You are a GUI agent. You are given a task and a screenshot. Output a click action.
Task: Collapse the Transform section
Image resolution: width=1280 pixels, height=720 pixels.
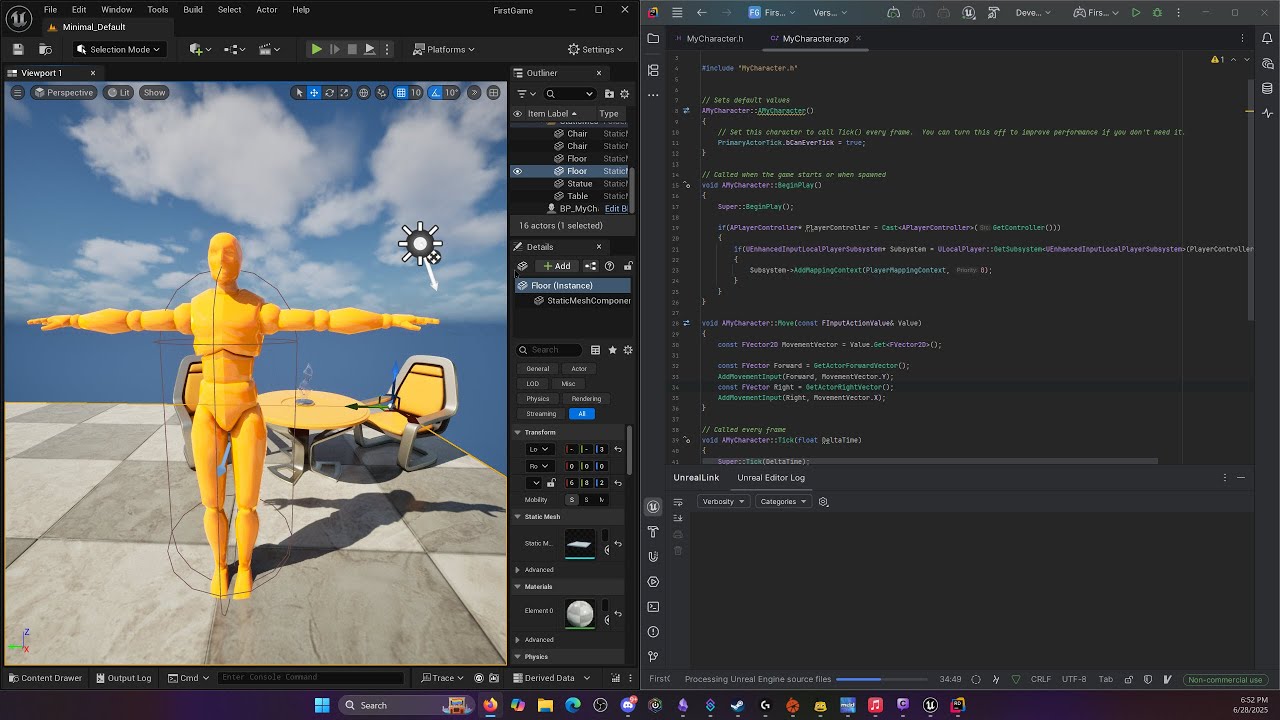pyautogui.click(x=518, y=432)
